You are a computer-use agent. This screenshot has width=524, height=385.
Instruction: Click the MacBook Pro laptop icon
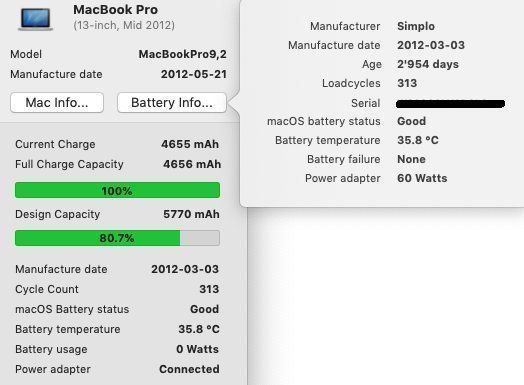click(35, 19)
